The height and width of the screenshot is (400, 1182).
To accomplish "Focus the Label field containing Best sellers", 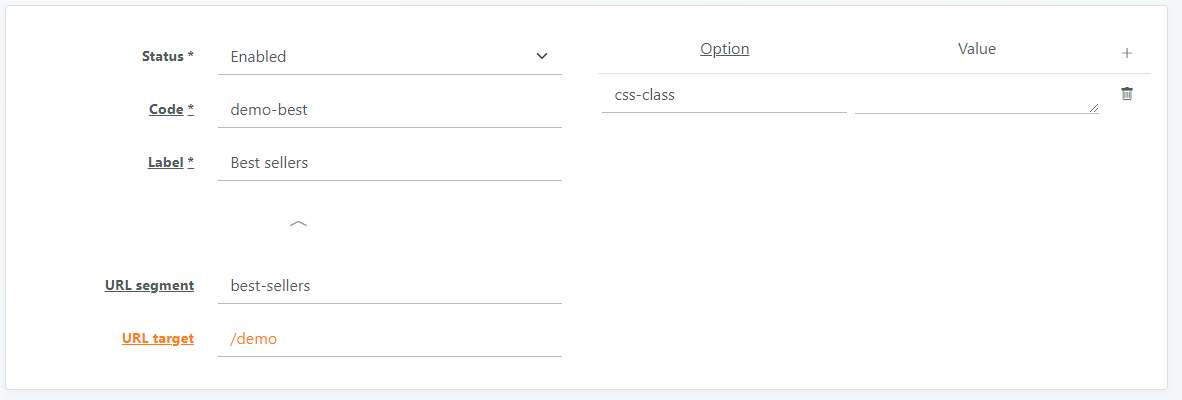I will click(x=390, y=163).
